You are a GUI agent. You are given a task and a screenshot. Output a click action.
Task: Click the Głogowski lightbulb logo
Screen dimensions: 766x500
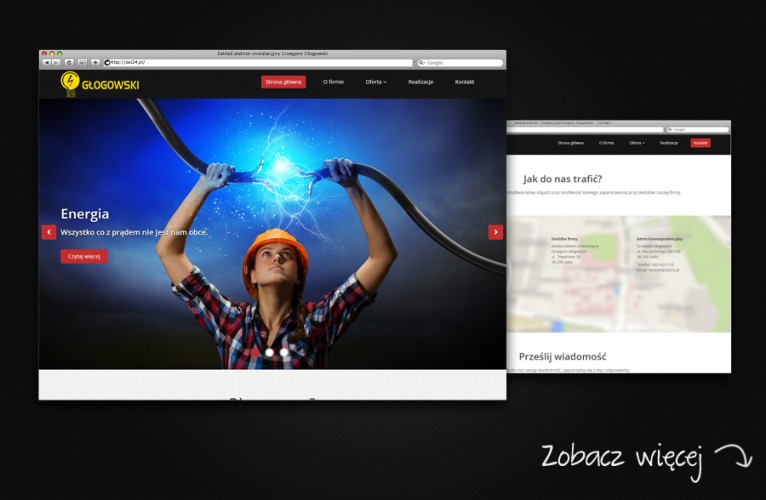point(100,84)
